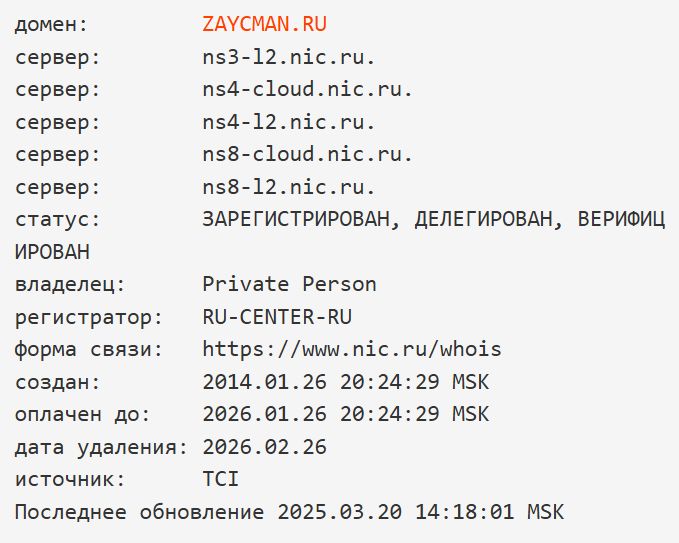The height and width of the screenshot is (543, 679).
Task: Click the owner value Private Person
Action: (x=289, y=284)
